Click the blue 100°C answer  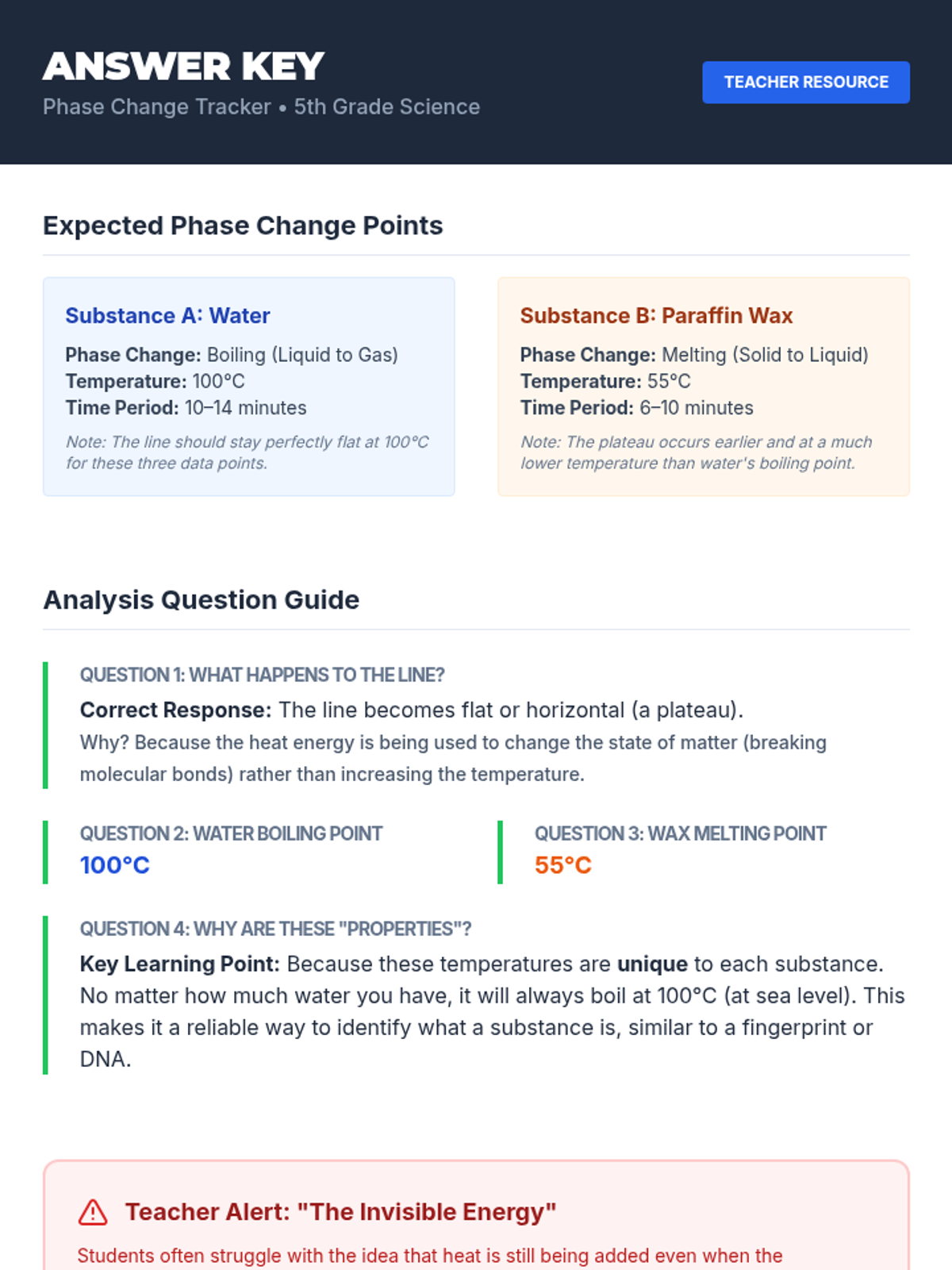[x=115, y=865]
